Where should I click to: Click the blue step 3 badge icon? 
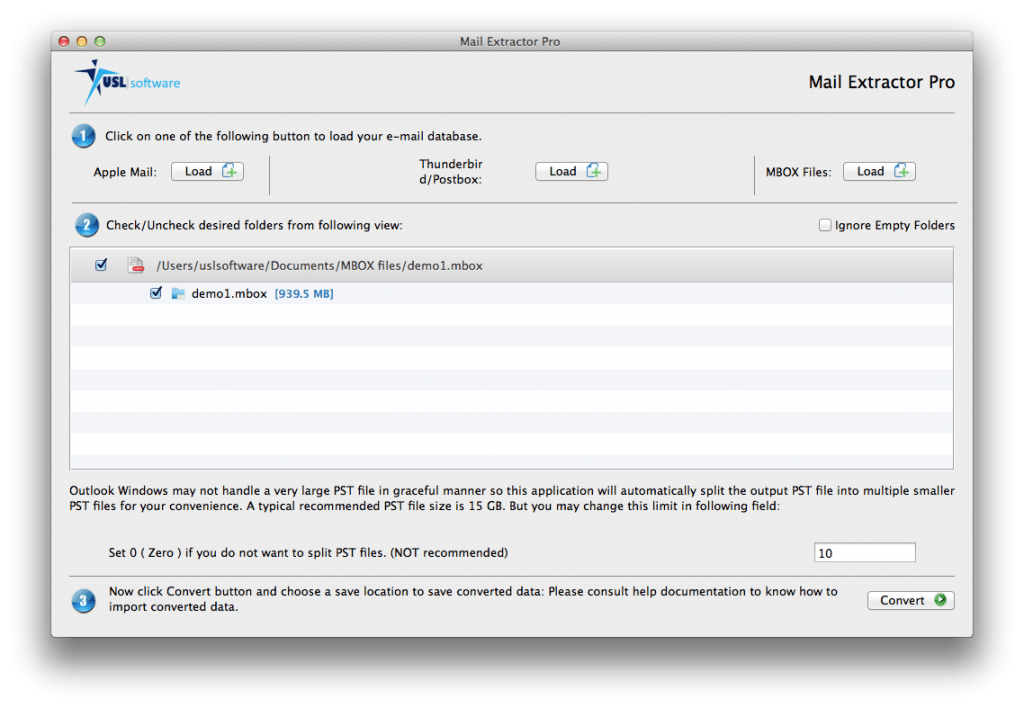click(x=83, y=600)
